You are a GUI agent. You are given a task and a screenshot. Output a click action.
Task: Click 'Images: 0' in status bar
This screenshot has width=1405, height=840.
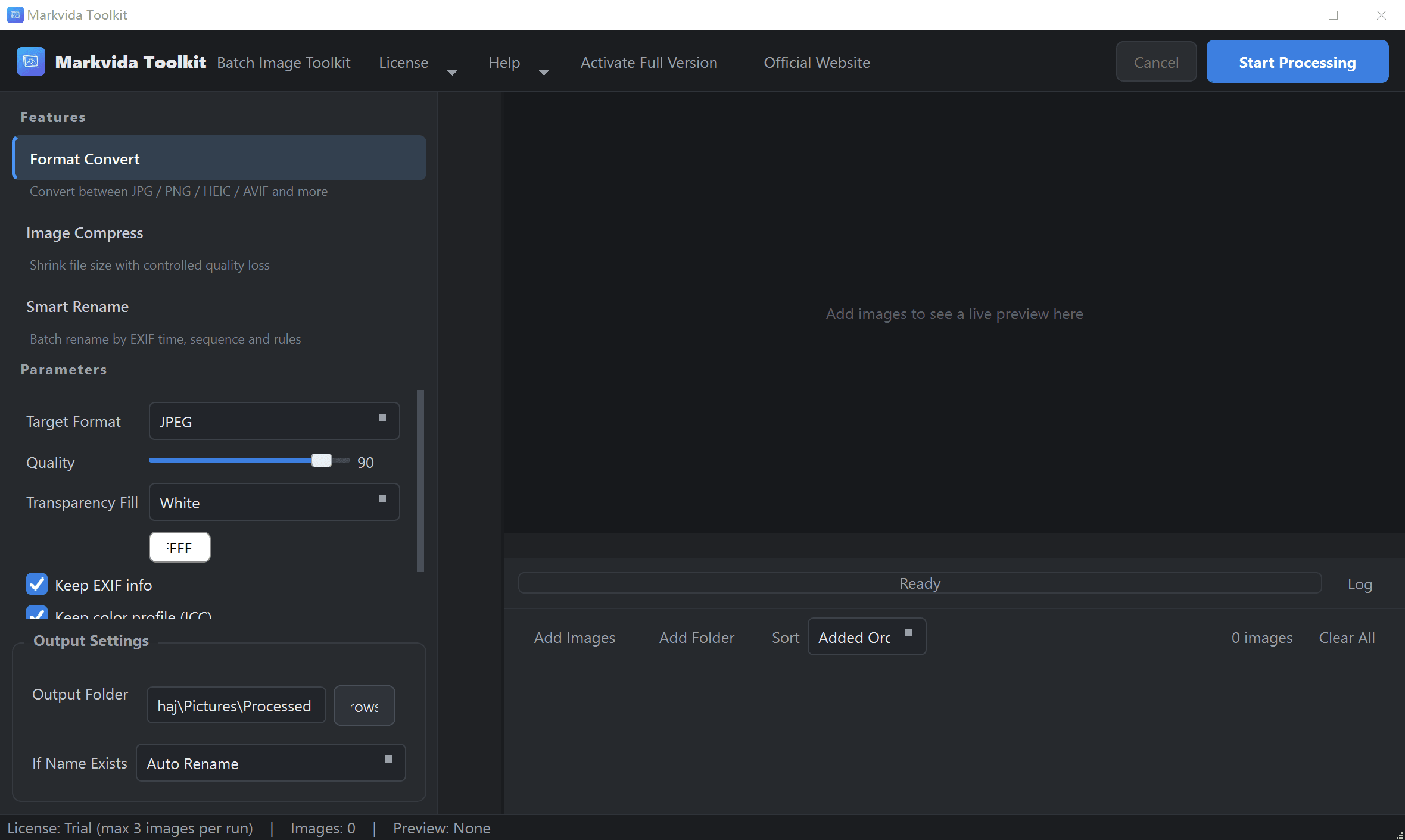click(x=323, y=828)
